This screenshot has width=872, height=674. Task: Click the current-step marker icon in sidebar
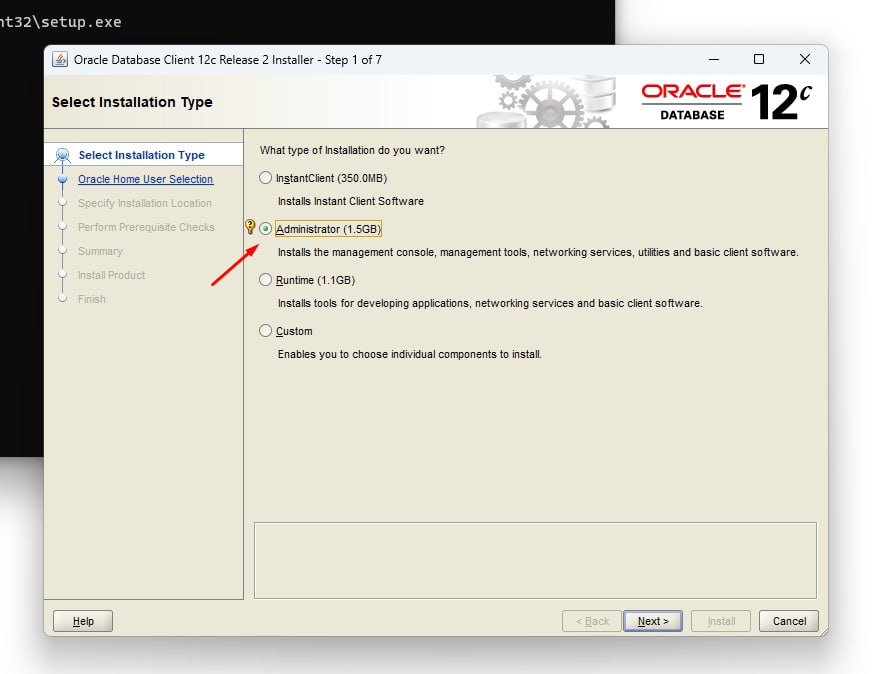[62, 155]
